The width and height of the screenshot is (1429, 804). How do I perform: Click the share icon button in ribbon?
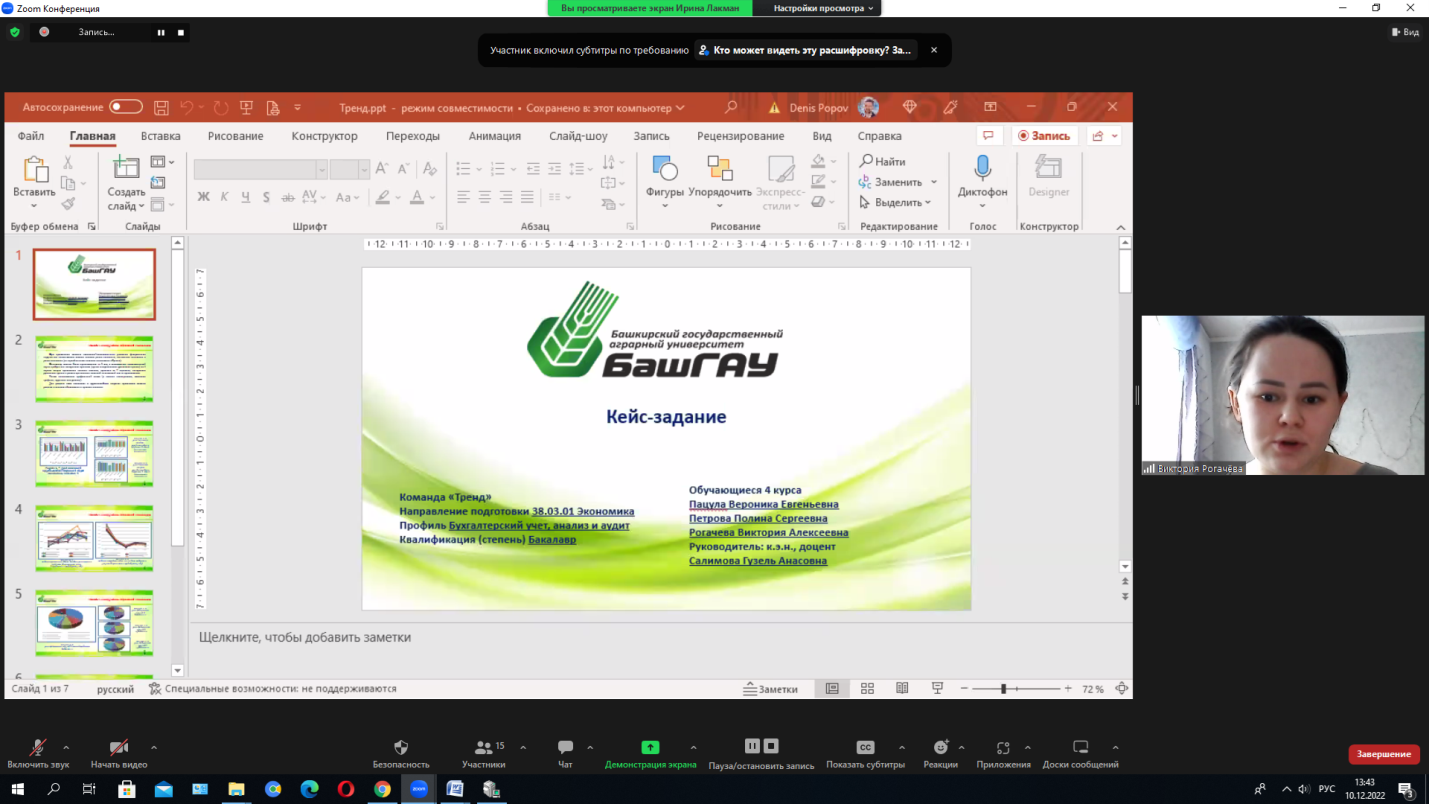1098,136
